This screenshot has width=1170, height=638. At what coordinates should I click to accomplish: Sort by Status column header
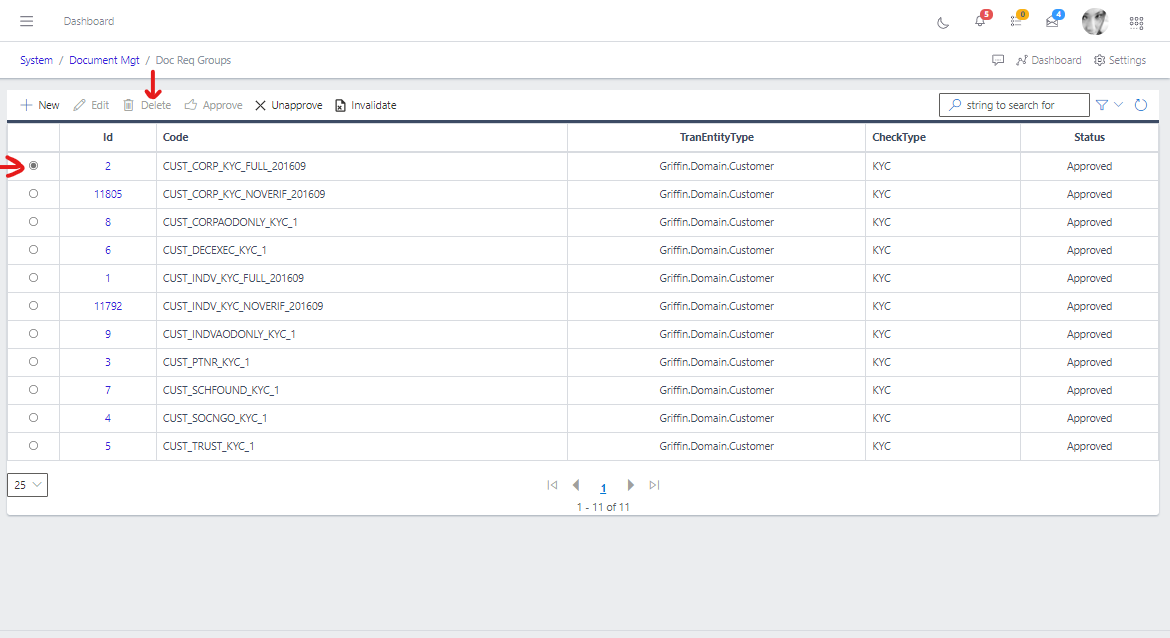1089,137
